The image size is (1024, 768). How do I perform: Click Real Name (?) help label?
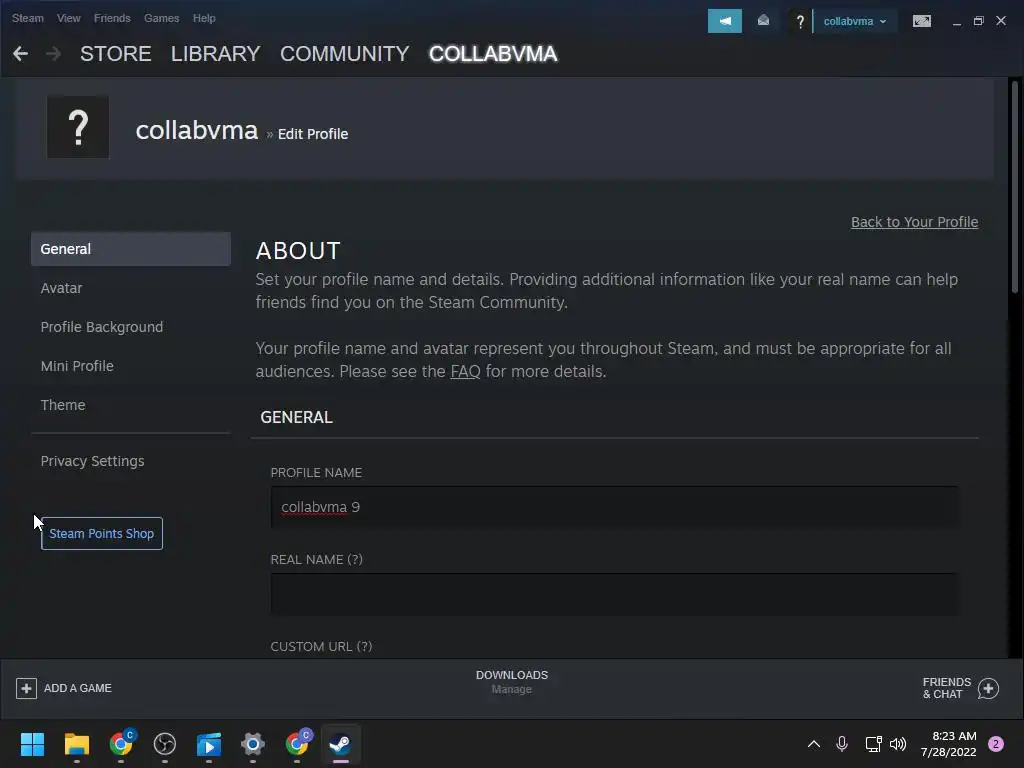point(317,560)
